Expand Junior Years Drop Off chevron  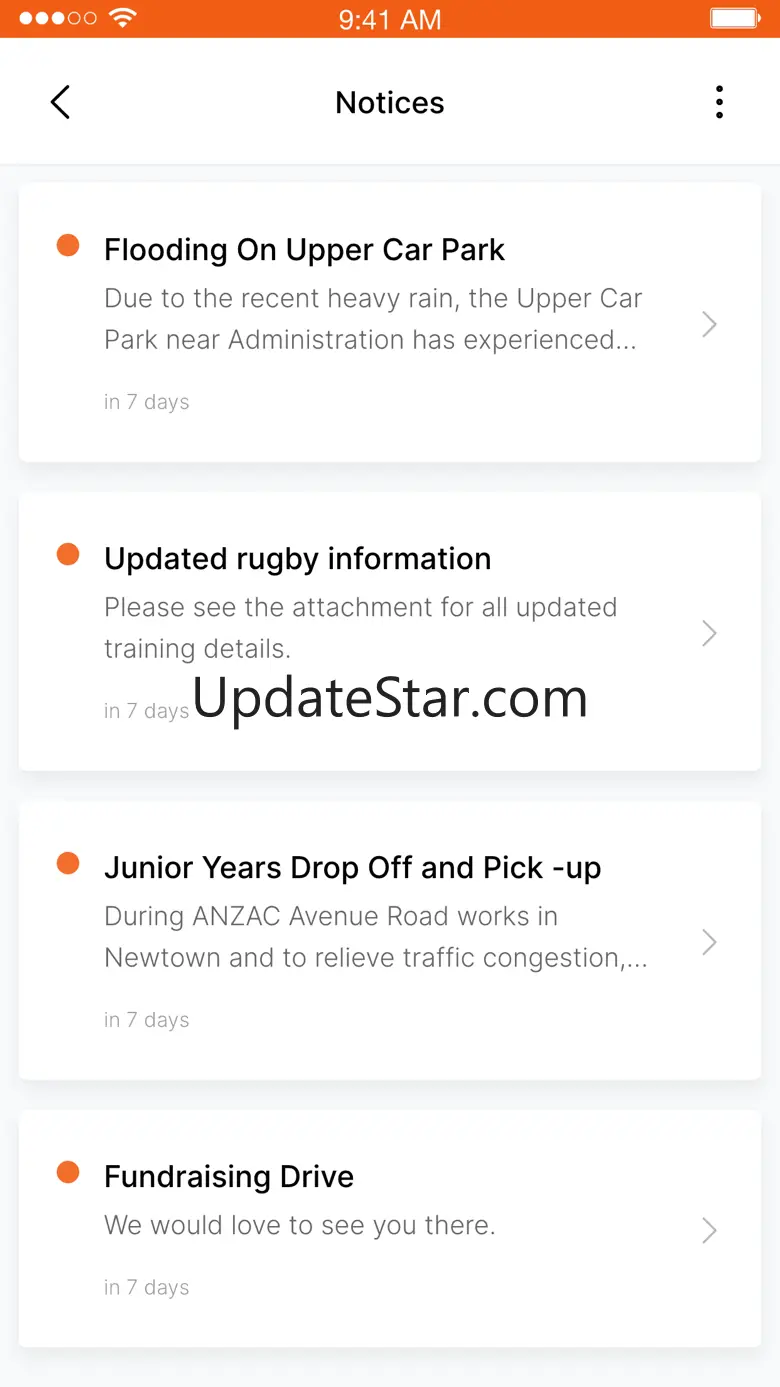(709, 942)
